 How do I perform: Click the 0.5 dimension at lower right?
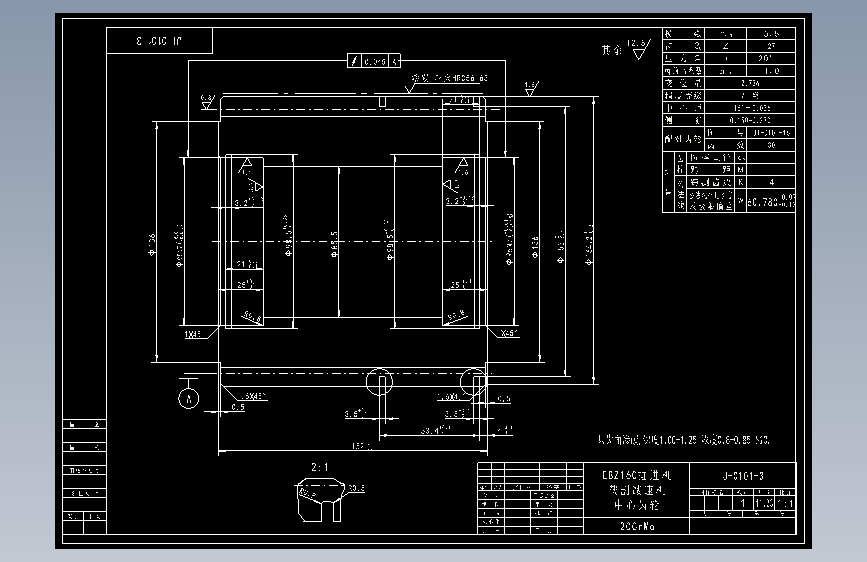click(x=504, y=398)
